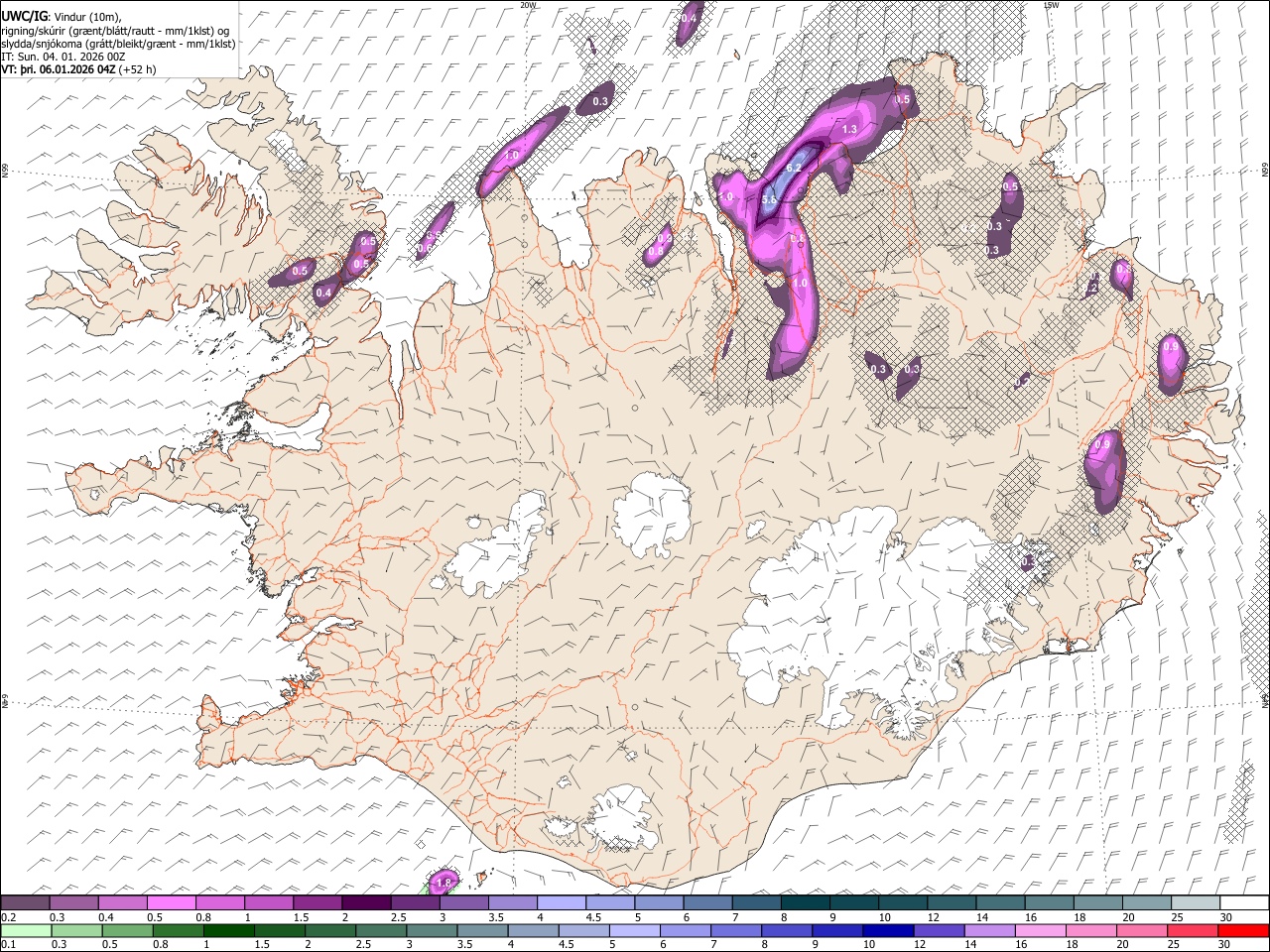1270x952 pixels.
Task: Click the bright pink 0.5 swatch in snow legend
Action: pyautogui.click(x=171, y=902)
